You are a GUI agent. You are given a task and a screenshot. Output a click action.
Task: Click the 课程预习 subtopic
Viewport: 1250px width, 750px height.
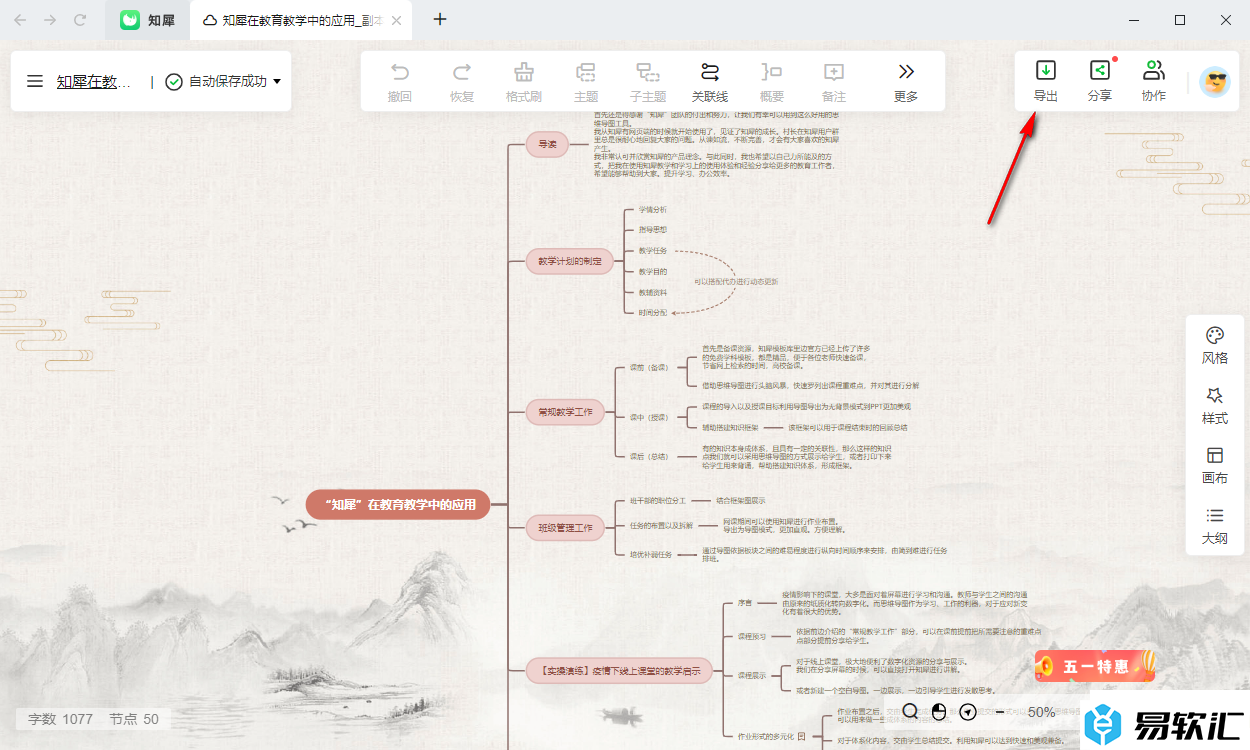pyautogui.click(x=751, y=636)
